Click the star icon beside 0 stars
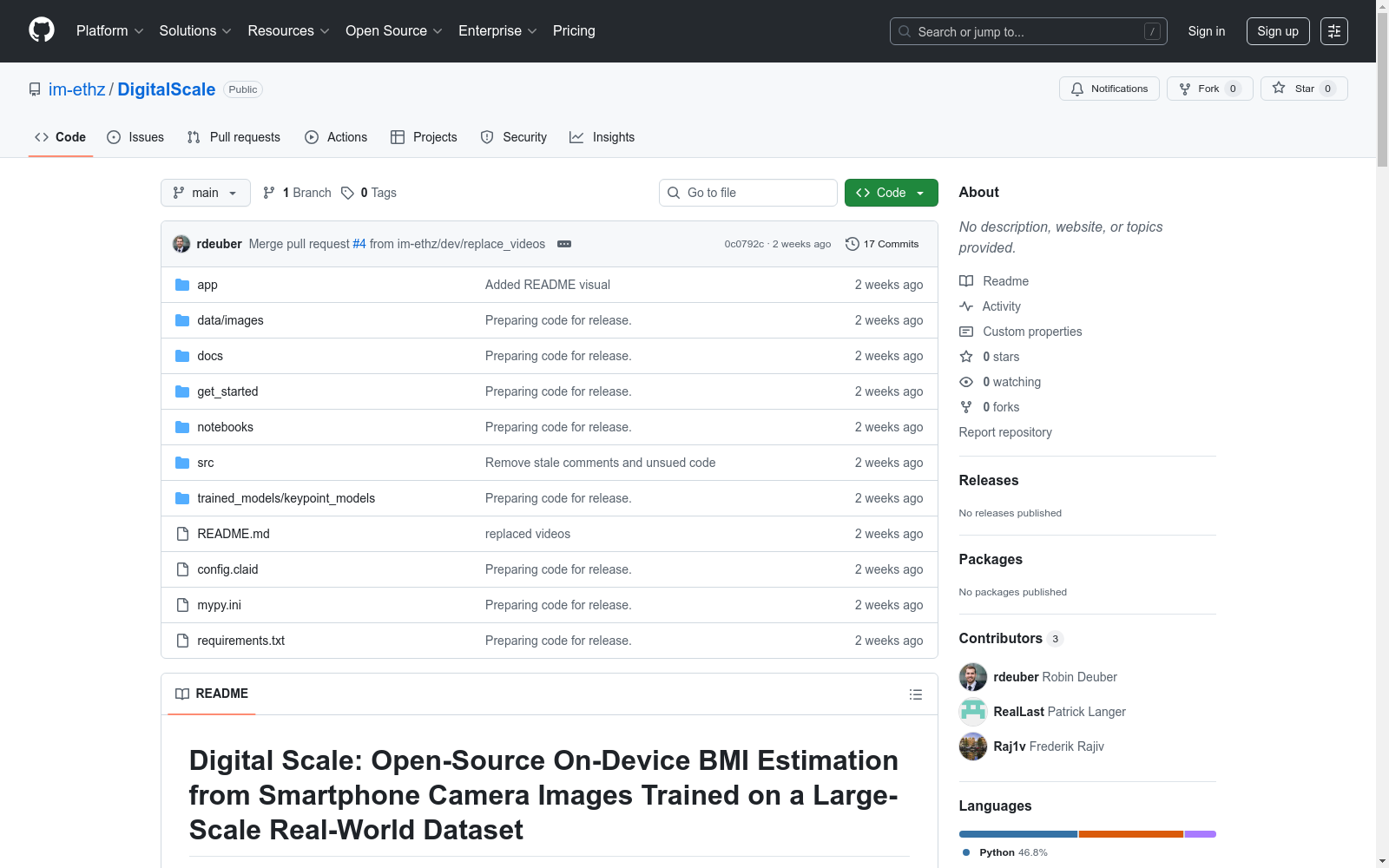 pos(966,357)
